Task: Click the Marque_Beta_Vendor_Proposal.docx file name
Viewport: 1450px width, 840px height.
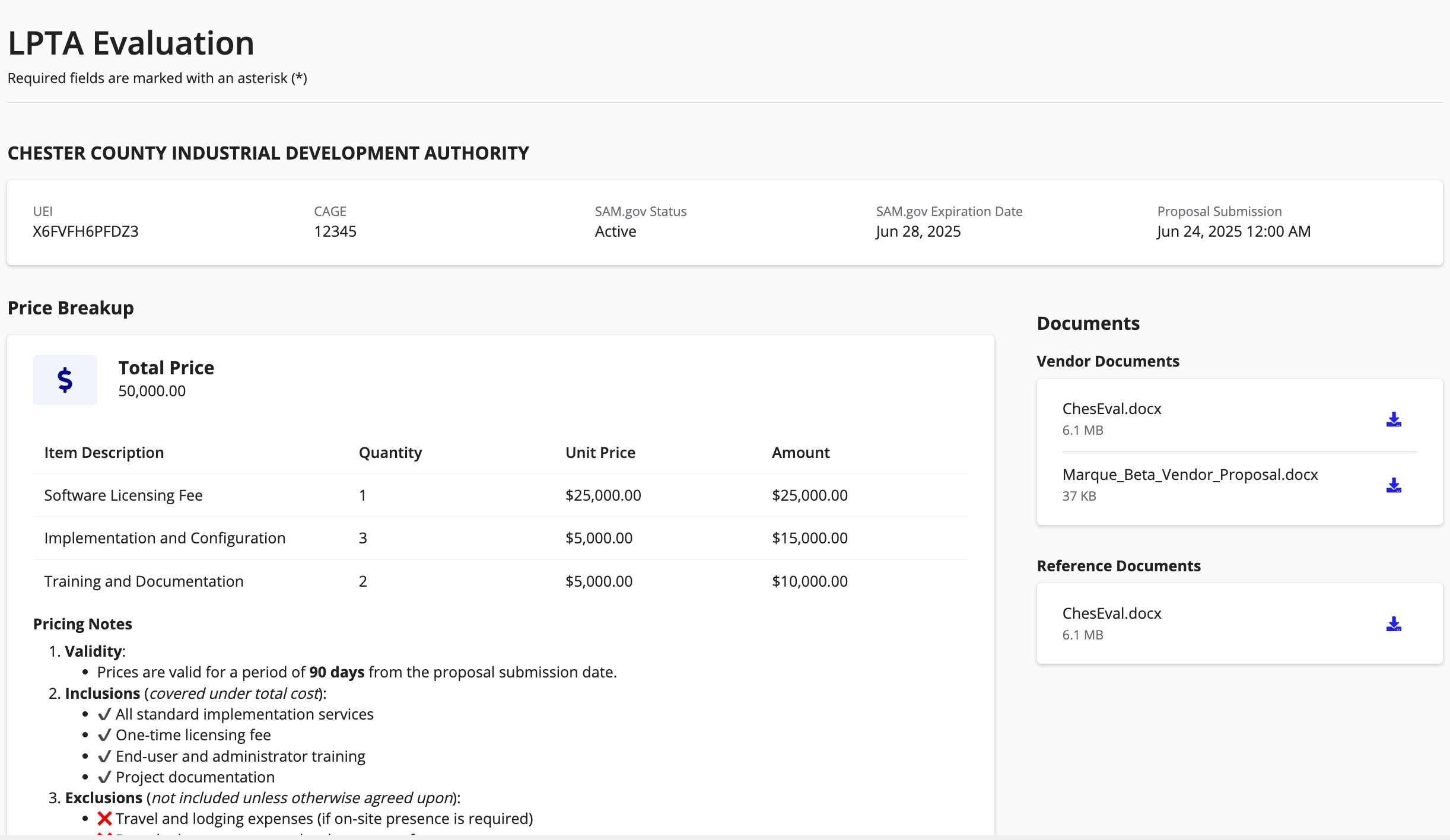Action: (x=1190, y=475)
